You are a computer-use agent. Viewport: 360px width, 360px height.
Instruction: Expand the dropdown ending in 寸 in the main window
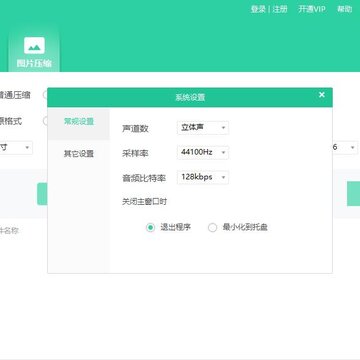click(16, 147)
